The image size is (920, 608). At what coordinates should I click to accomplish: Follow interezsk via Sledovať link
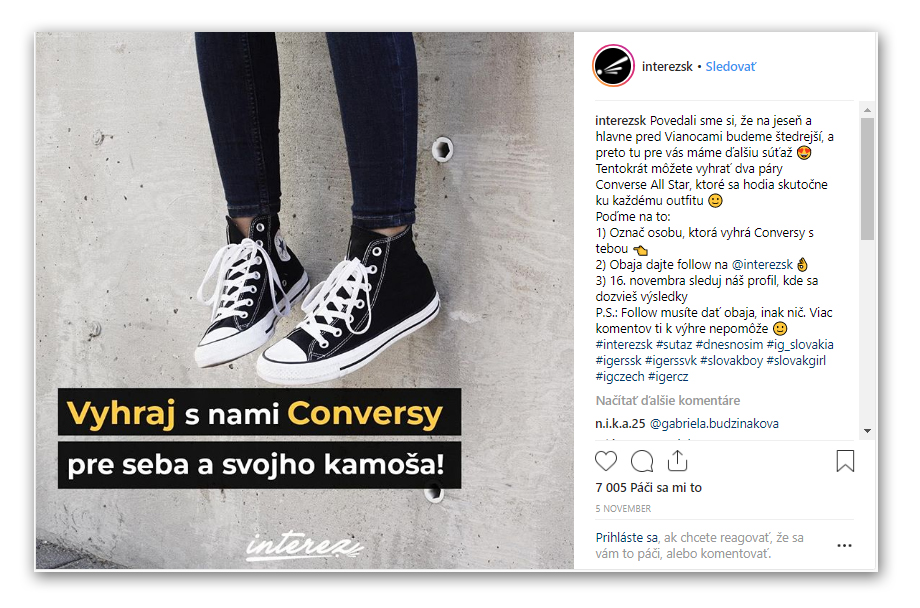pos(730,67)
